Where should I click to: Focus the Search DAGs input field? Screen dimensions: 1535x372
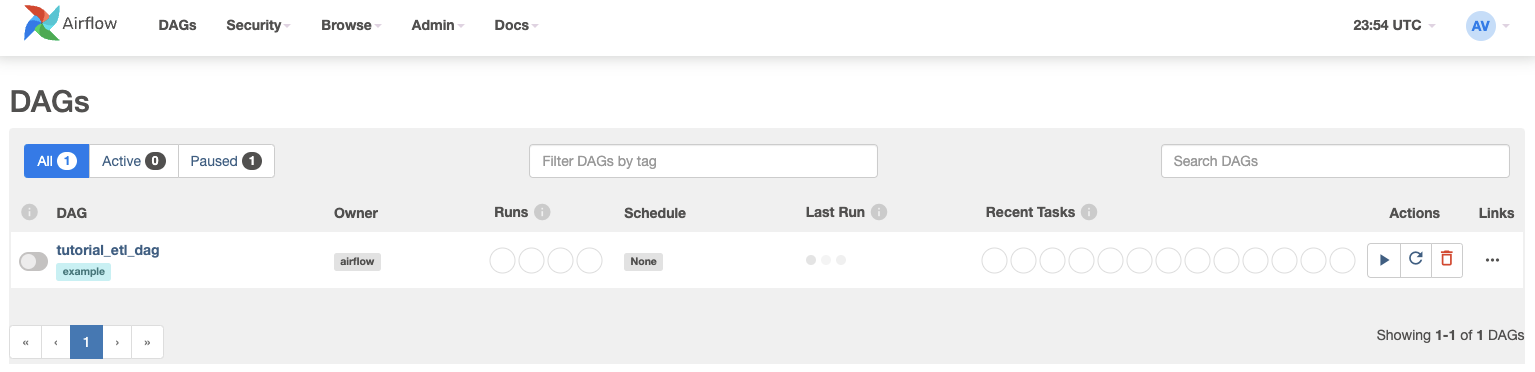coord(1335,161)
